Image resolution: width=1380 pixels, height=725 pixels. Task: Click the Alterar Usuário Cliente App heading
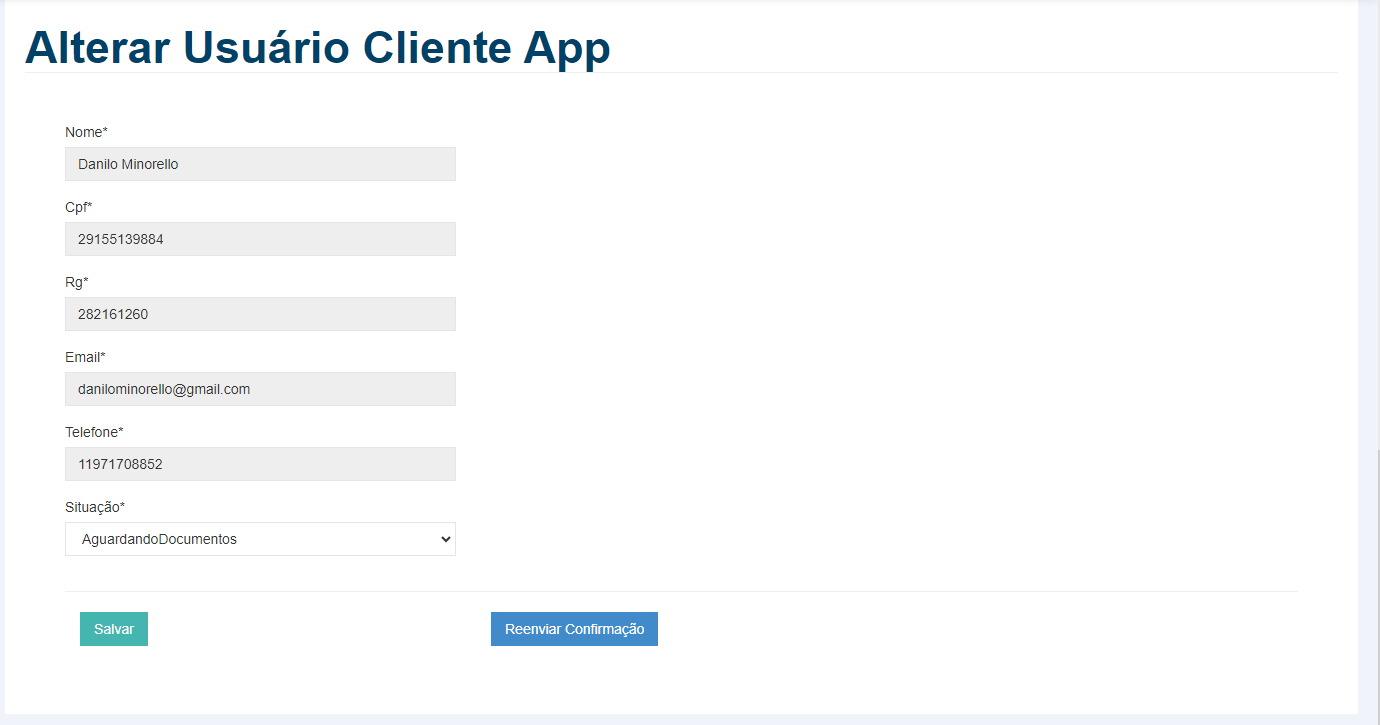coord(317,47)
